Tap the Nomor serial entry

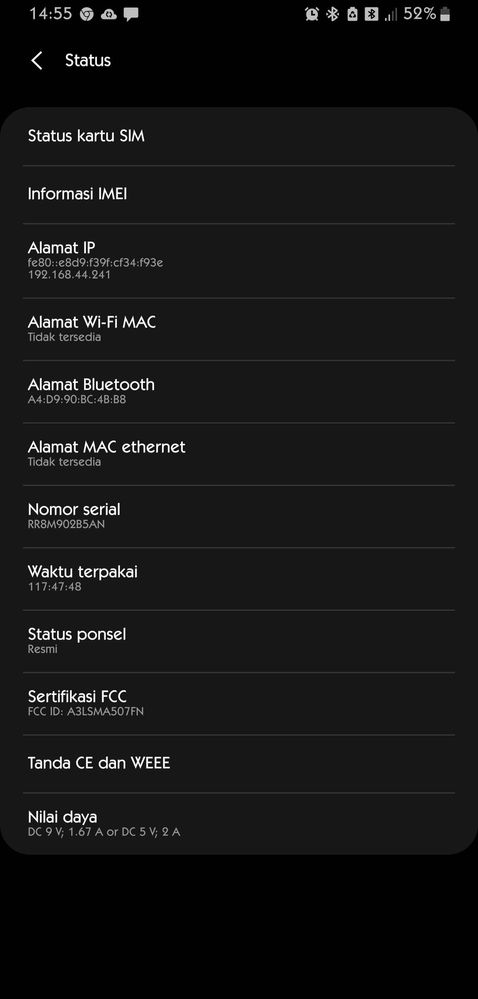pos(239,516)
